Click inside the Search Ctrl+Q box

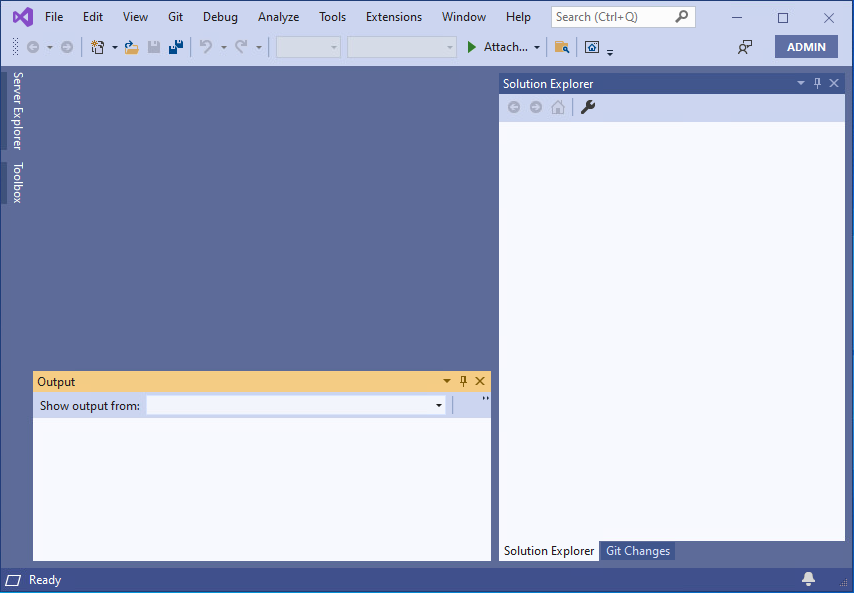[612, 16]
